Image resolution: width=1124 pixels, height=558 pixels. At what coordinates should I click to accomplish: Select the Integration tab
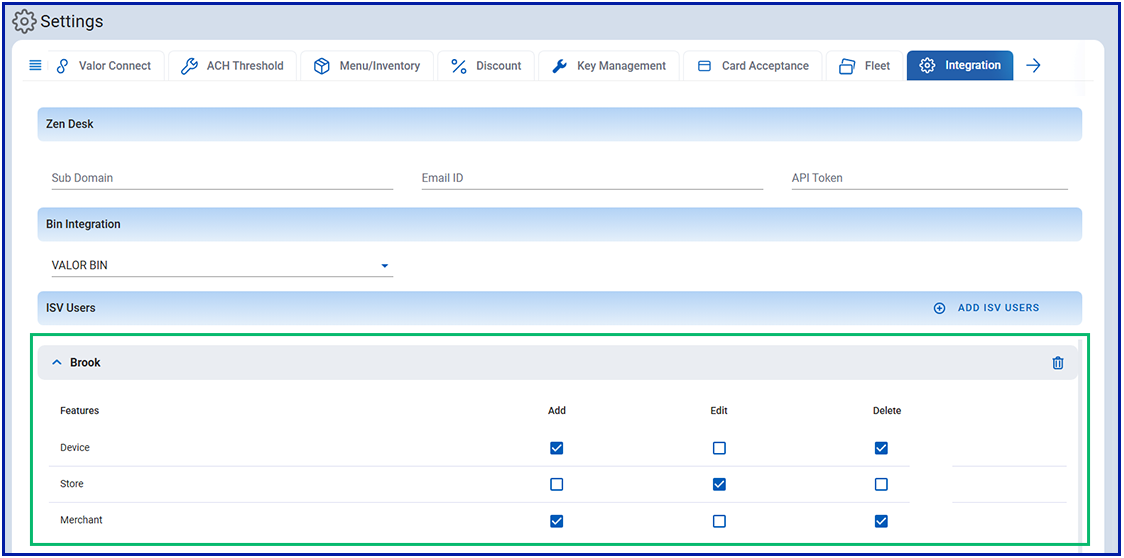(960, 65)
